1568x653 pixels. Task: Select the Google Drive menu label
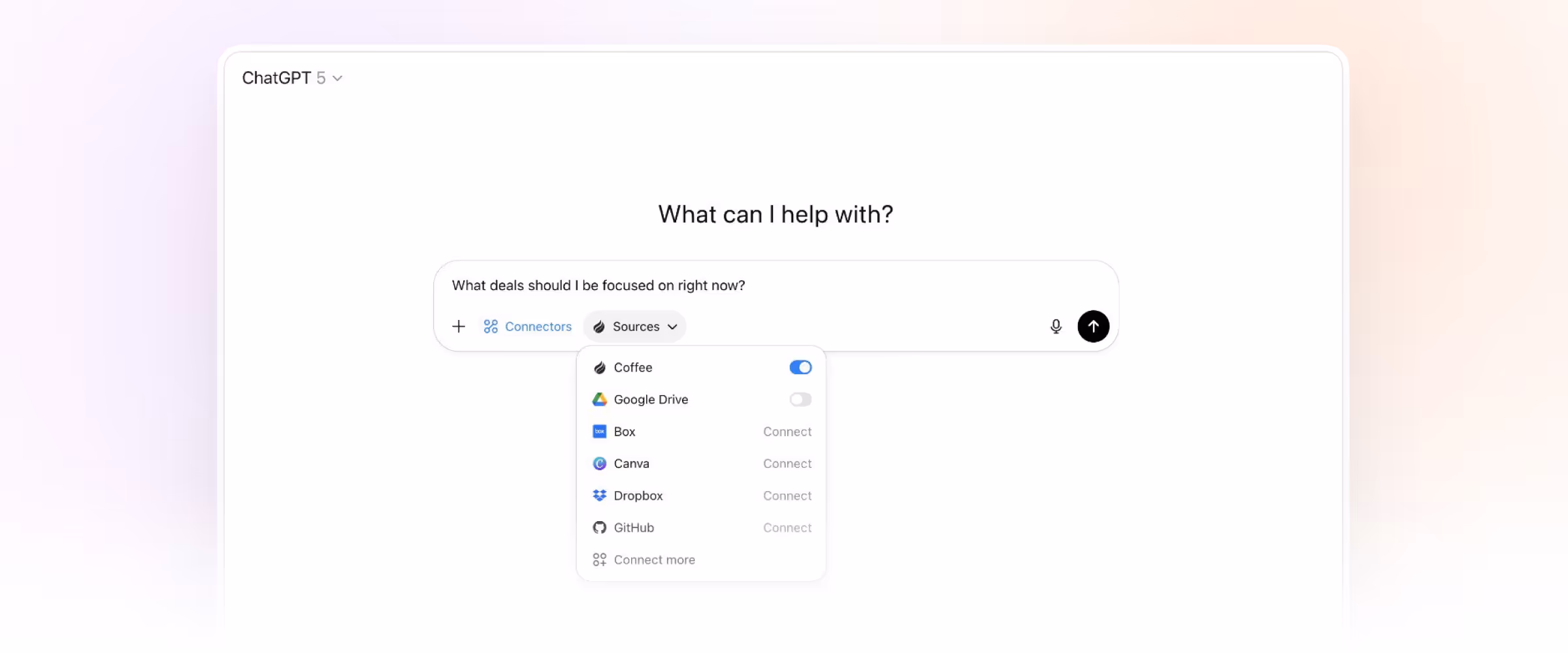click(651, 400)
